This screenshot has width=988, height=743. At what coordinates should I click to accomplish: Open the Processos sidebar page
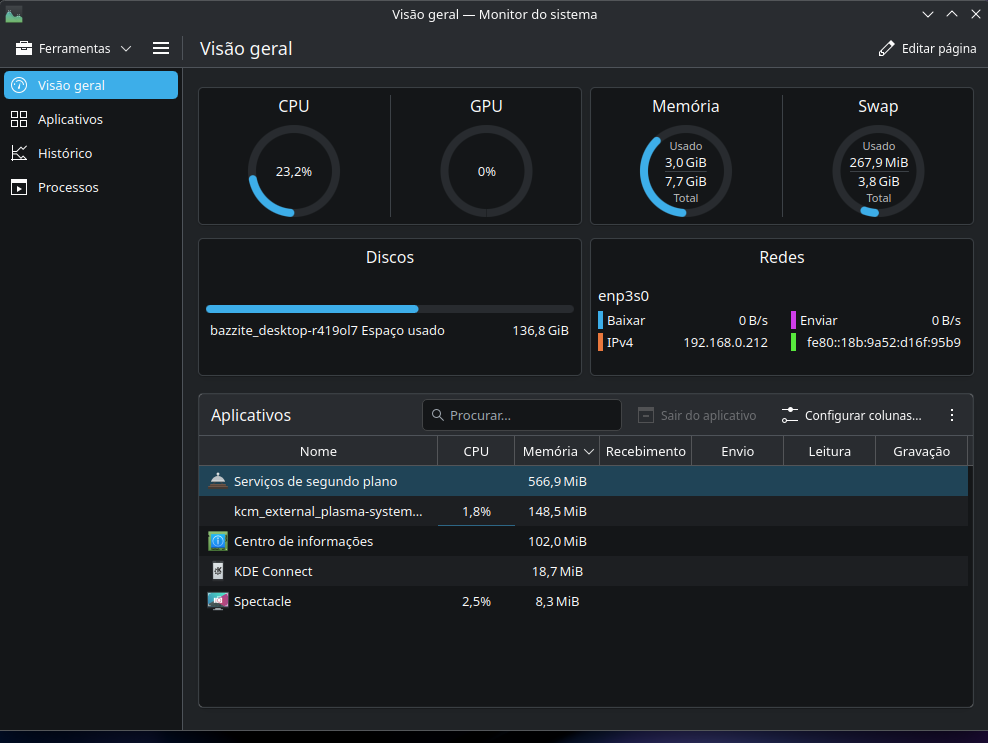point(91,187)
